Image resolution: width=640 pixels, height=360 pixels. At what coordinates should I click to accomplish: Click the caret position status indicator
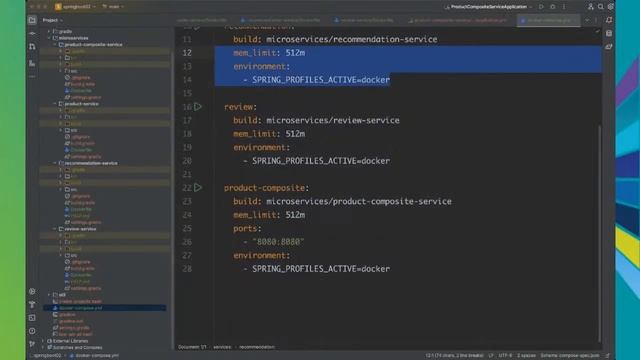[454, 356]
